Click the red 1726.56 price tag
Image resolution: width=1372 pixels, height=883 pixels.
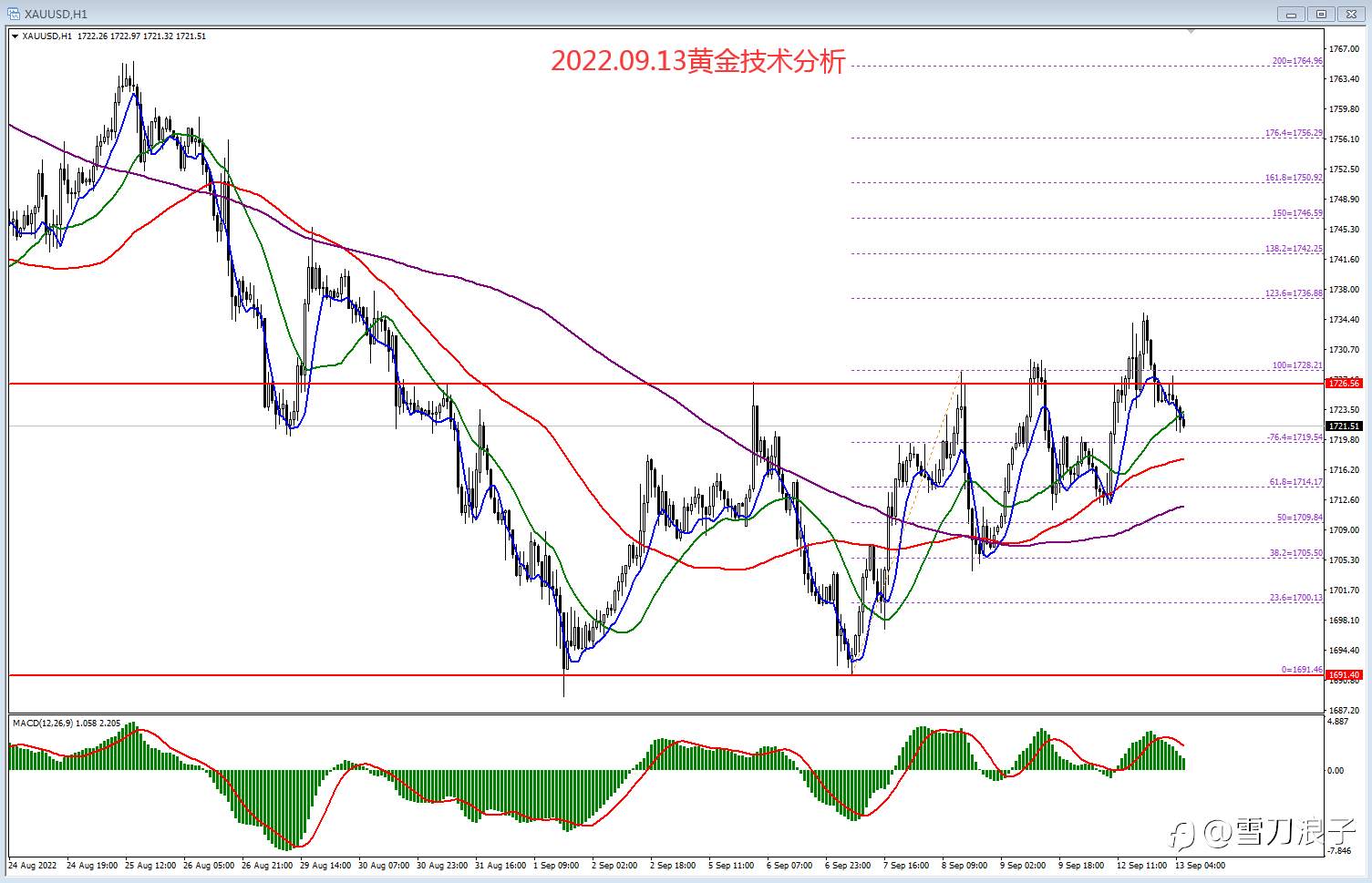pyautogui.click(x=1345, y=384)
